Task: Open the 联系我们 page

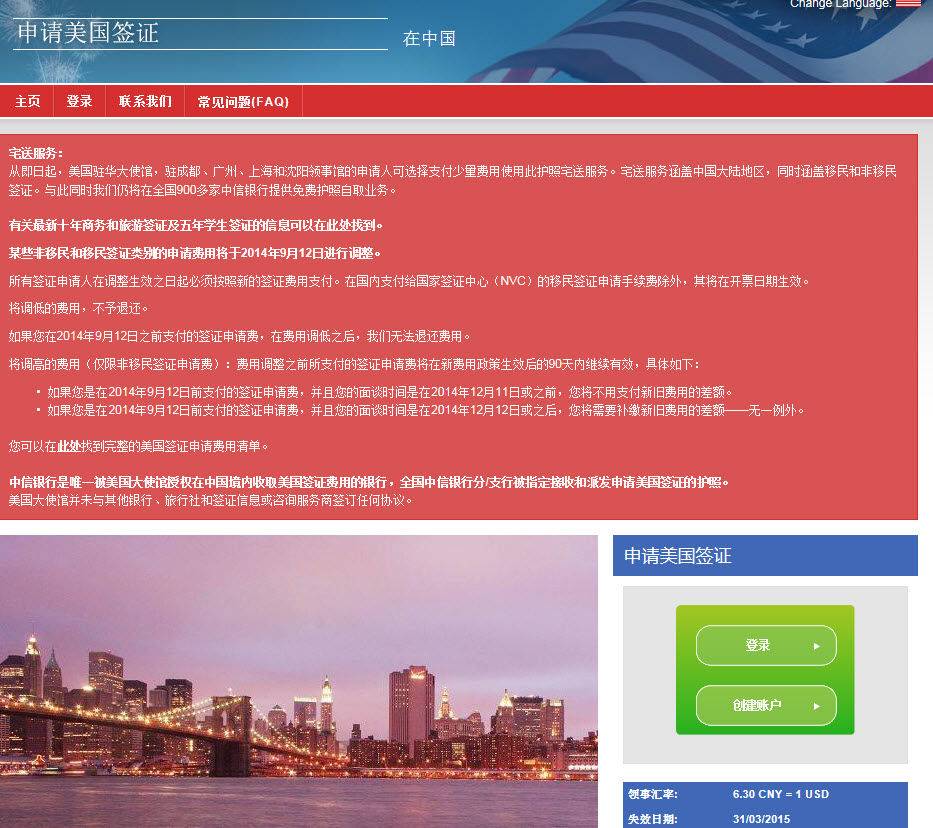Action: click(144, 100)
